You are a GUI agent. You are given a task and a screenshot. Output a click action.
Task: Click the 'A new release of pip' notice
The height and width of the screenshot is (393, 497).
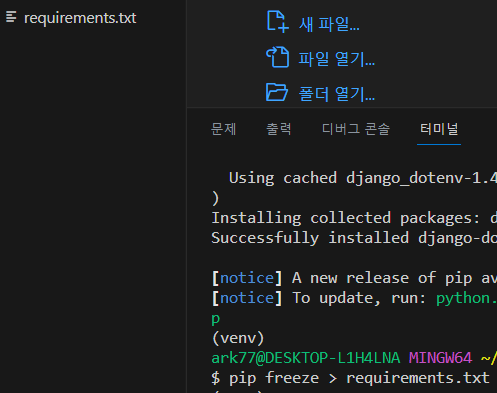click(x=354, y=278)
